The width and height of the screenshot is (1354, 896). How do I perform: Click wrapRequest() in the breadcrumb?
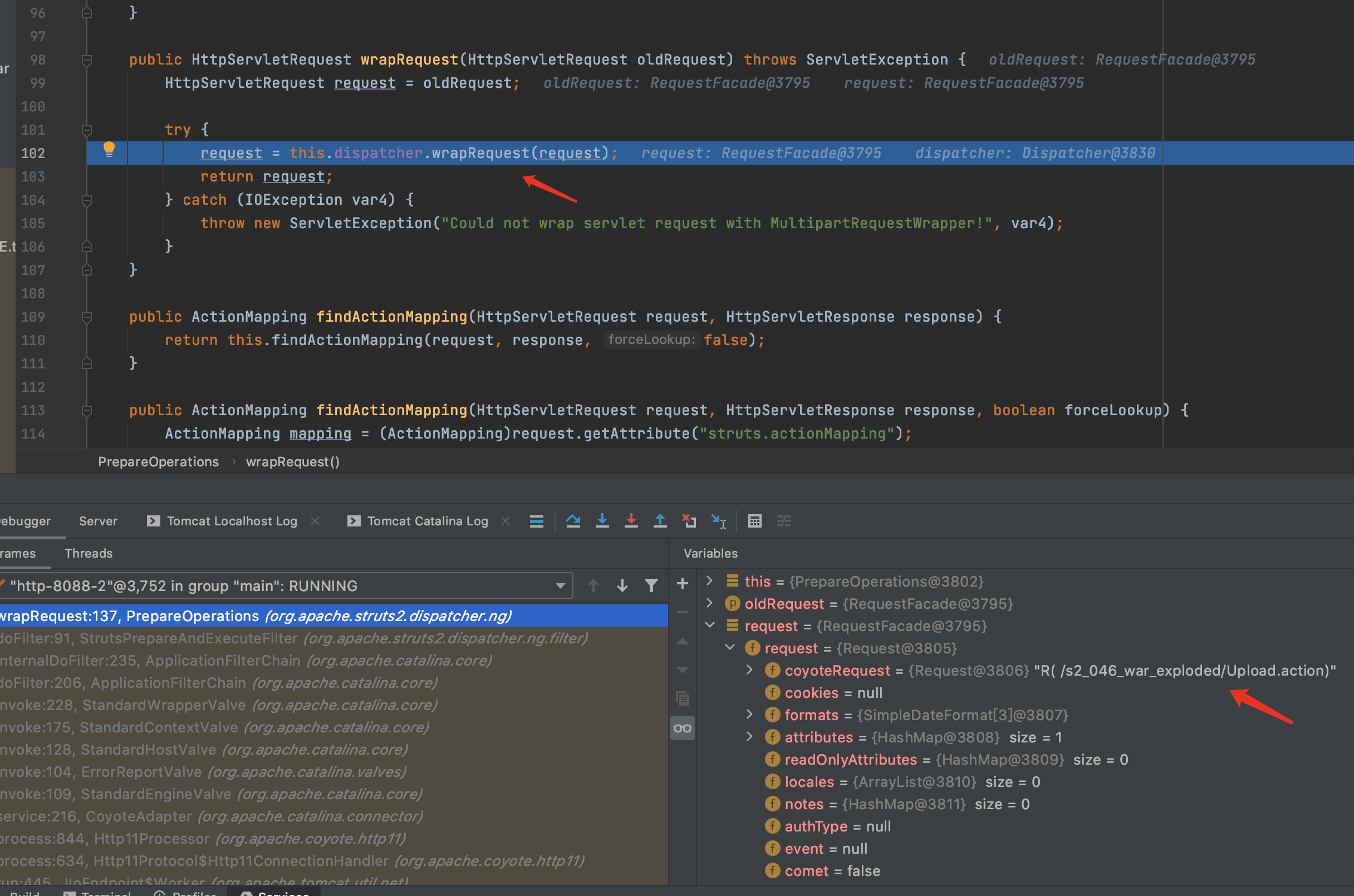pyautogui.click(x=293, y=462)
